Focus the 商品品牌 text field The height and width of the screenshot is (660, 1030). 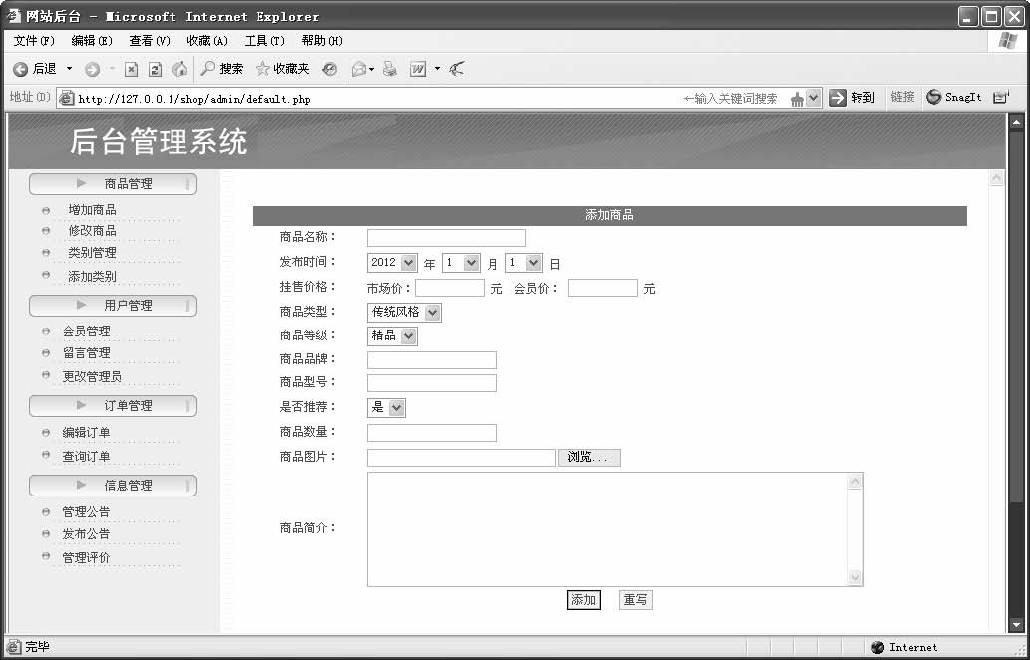click(x=432, y=360)
